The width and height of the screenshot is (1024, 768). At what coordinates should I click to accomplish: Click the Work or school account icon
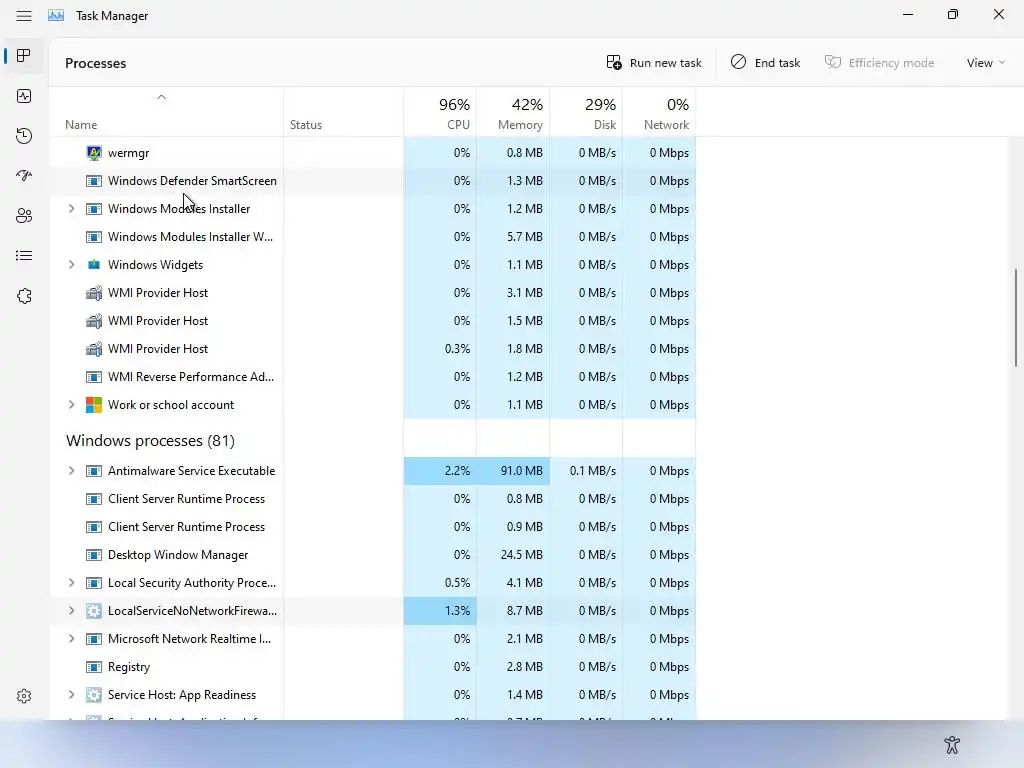[94, 405]
